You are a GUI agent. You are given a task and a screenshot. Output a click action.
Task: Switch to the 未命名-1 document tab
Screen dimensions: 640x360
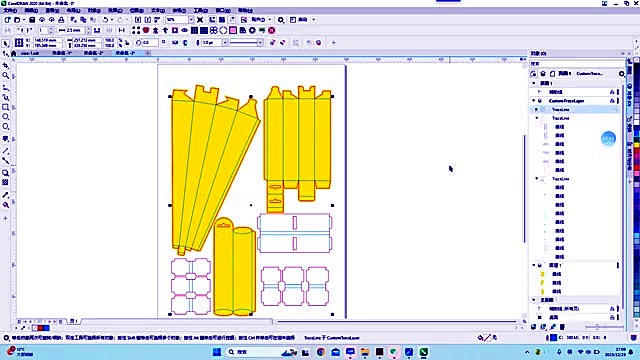click(62, 53)
